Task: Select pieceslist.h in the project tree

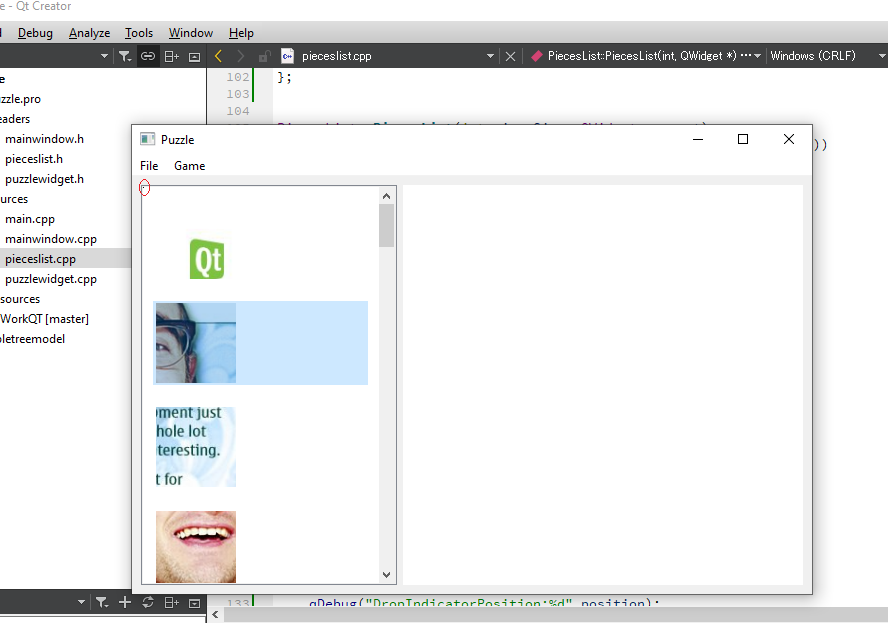Action: click(x=34, y=159)
